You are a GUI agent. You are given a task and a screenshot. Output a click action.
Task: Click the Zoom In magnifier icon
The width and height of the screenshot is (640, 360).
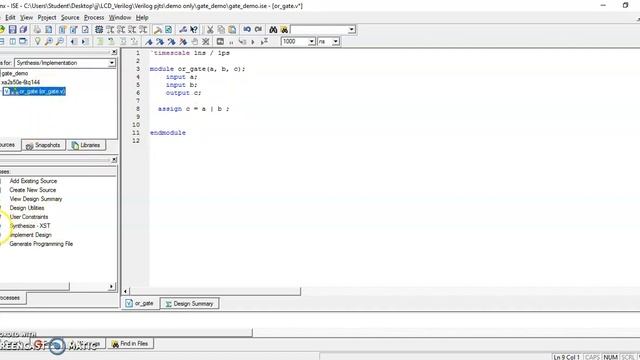pyautogui.click(x=49, y=41)
